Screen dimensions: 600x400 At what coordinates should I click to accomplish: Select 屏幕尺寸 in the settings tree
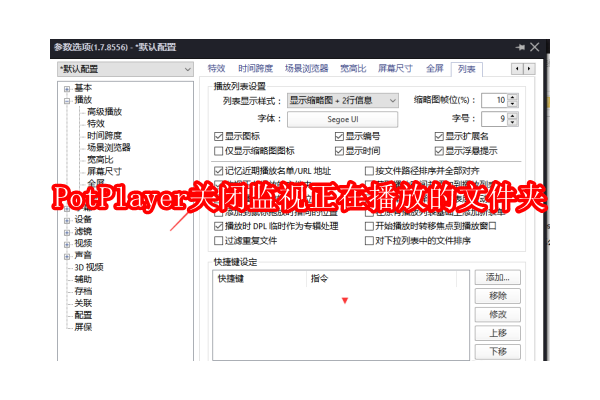tap(104, 171)
